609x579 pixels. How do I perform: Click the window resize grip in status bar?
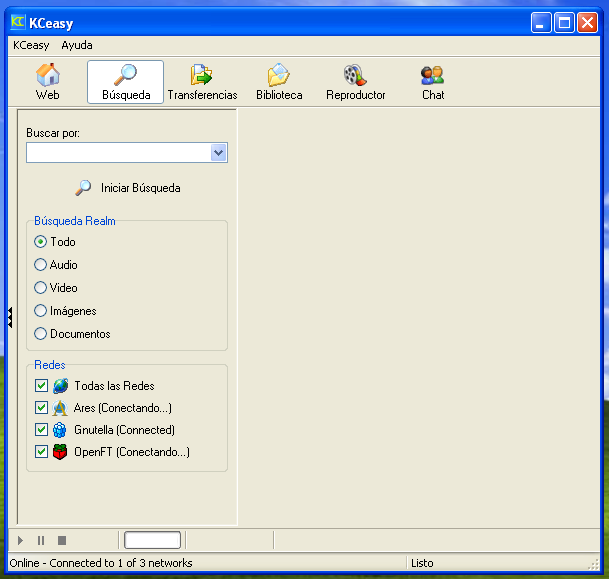click(x=594, y=565)
